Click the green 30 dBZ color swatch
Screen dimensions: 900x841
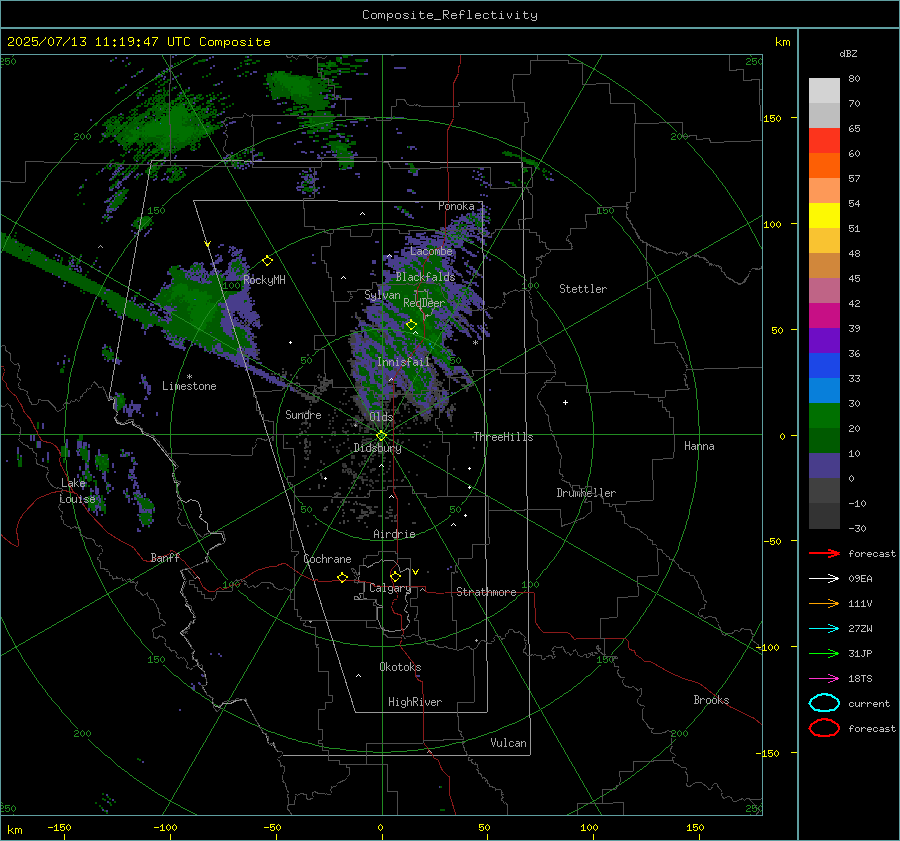coord(824,415)
